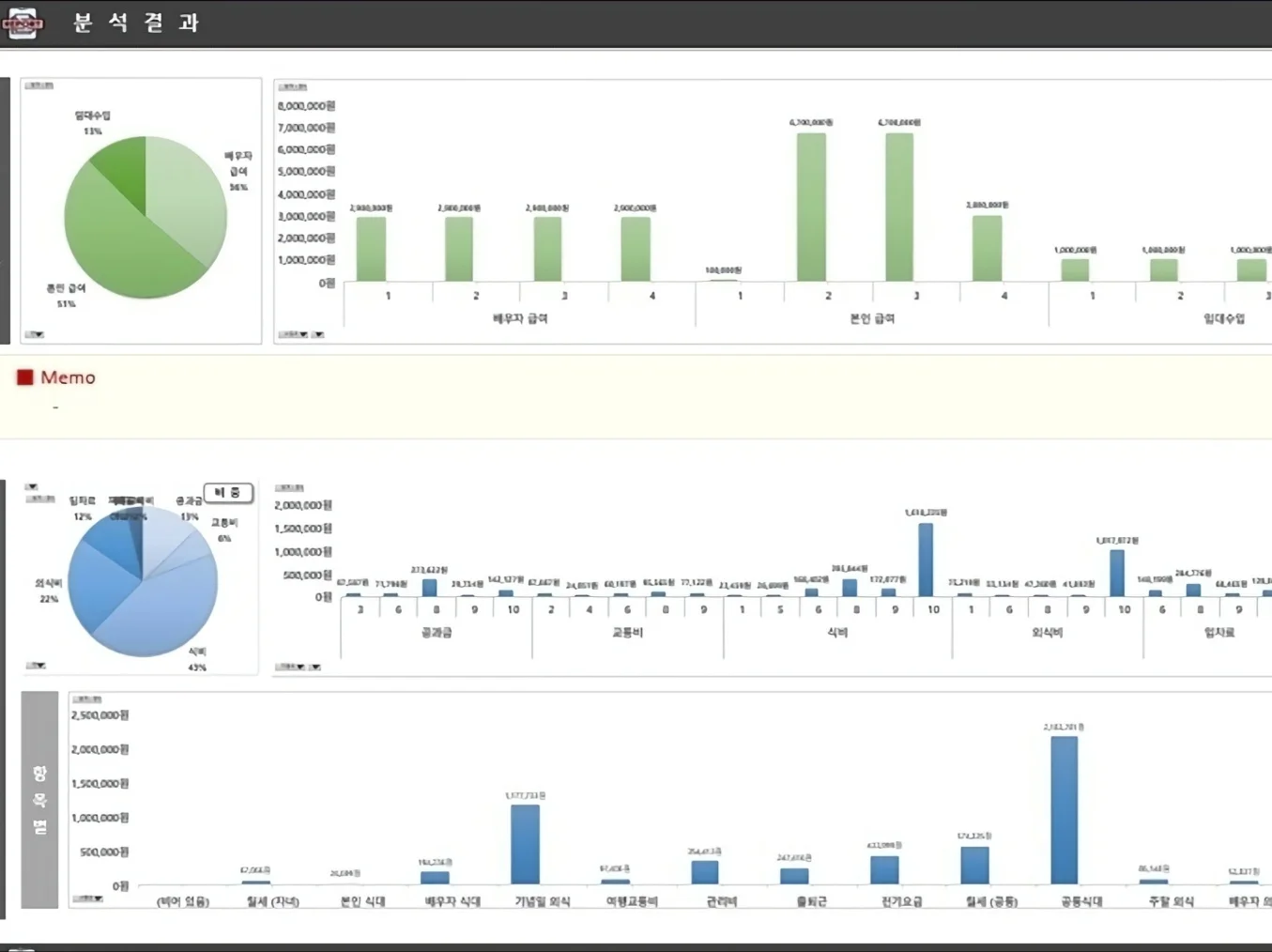This screenshot has width=1272, height=952.
Task: Click the 공과금 axis category label
Action: pyautogui.click(x=437, y=633)
